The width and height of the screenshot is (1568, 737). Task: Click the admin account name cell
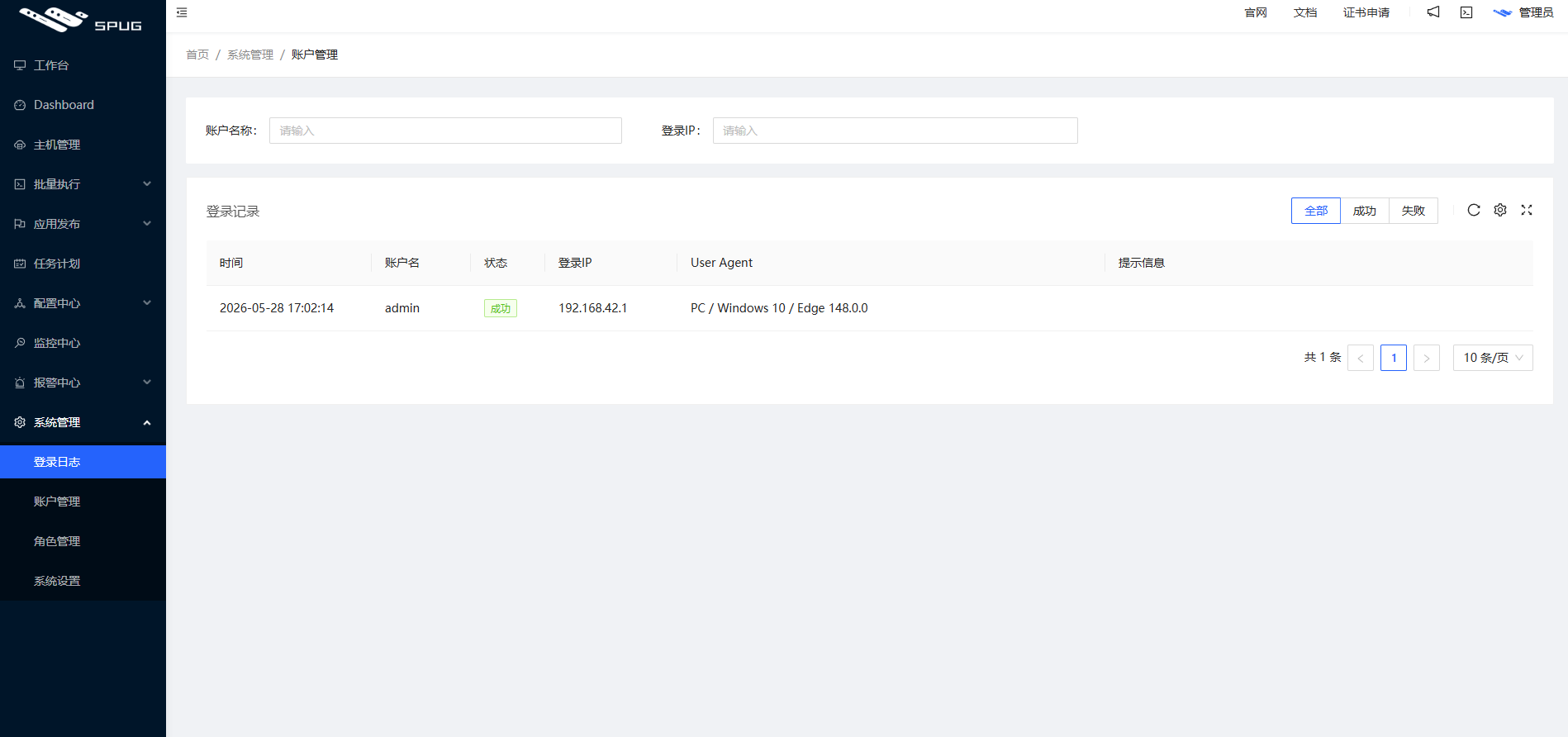click(x=402, y=308)
